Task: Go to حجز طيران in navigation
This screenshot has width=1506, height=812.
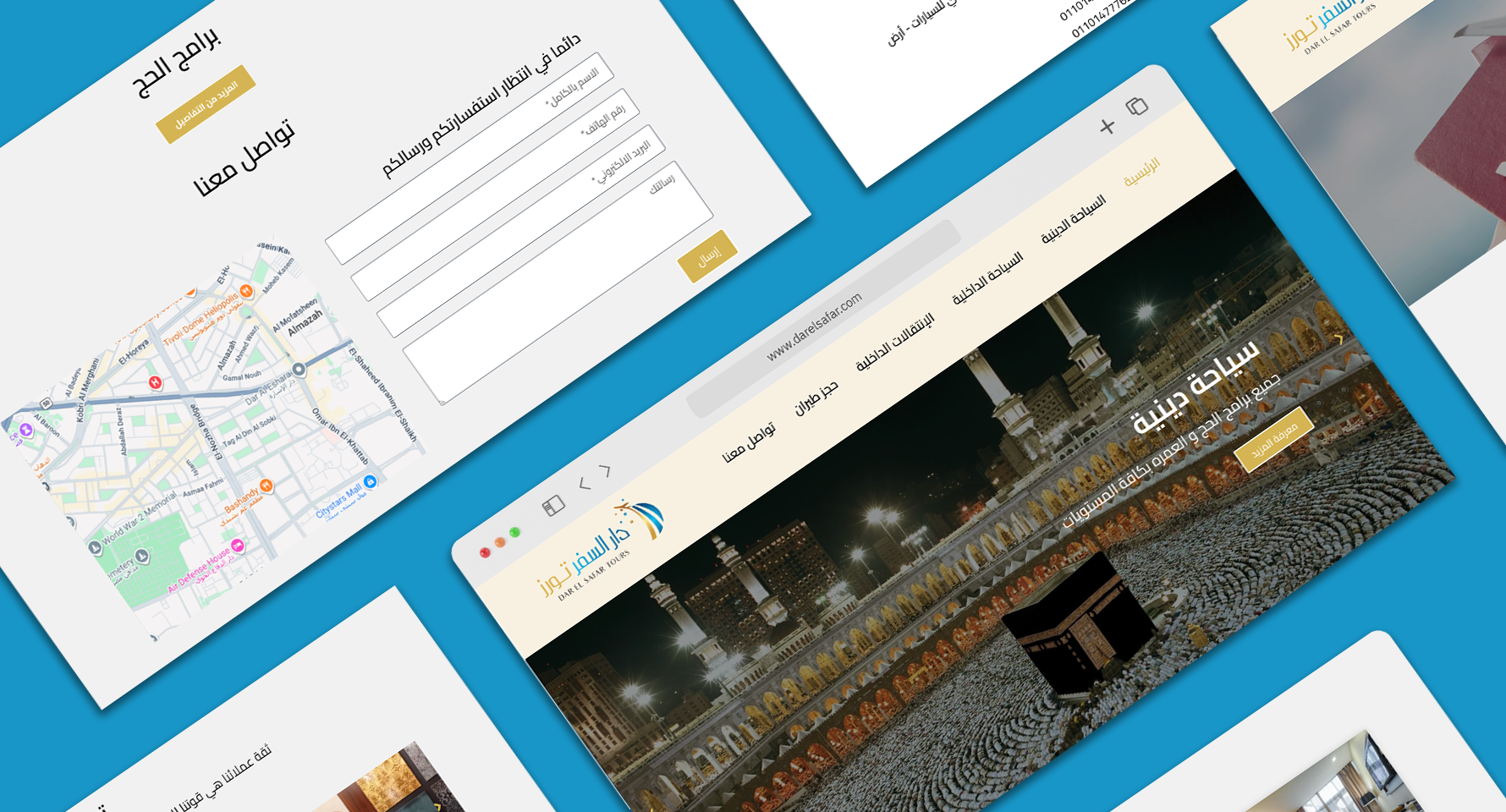Action: (x=816, y=398)
